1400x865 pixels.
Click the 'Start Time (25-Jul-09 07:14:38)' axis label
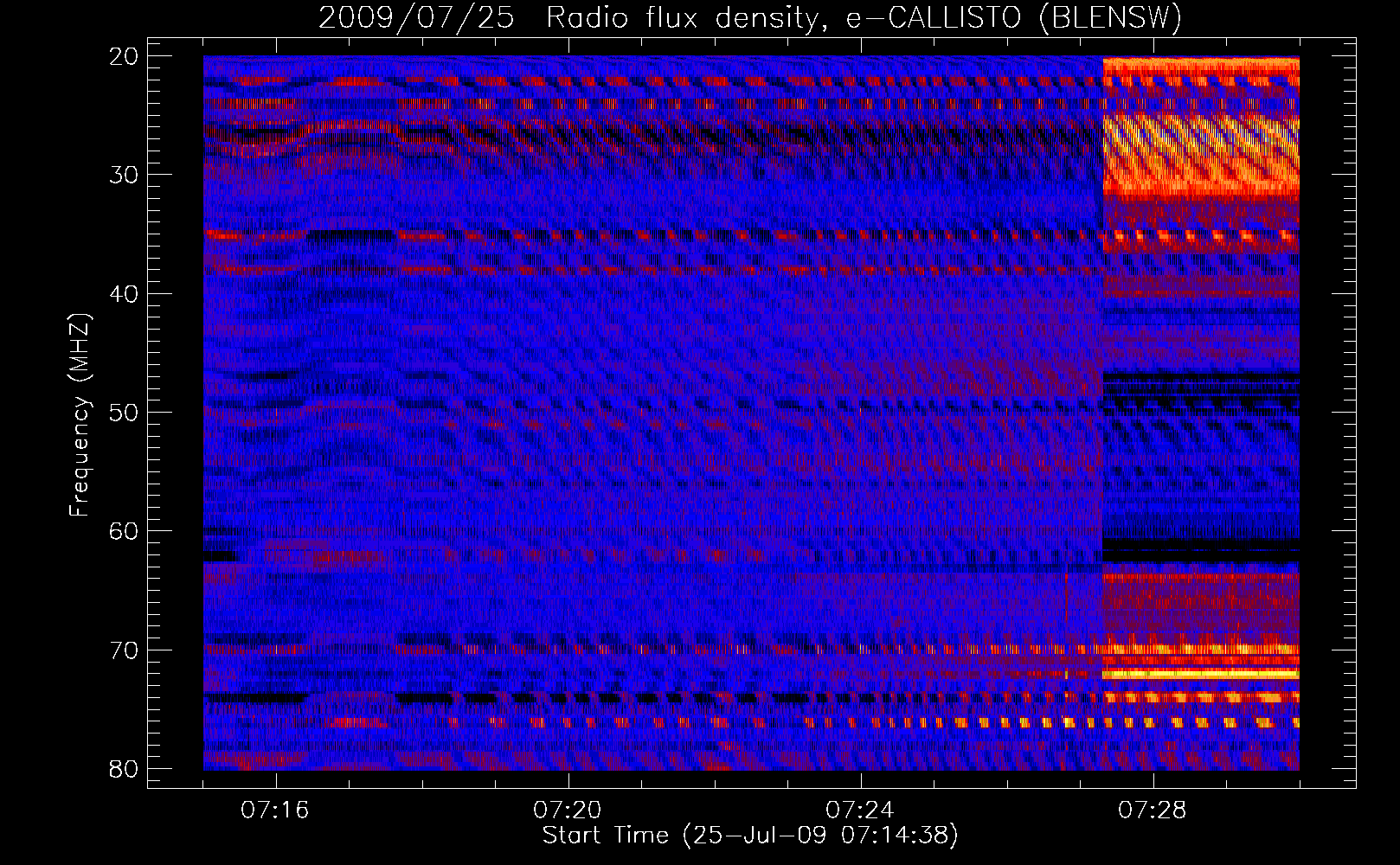[750, 836]
